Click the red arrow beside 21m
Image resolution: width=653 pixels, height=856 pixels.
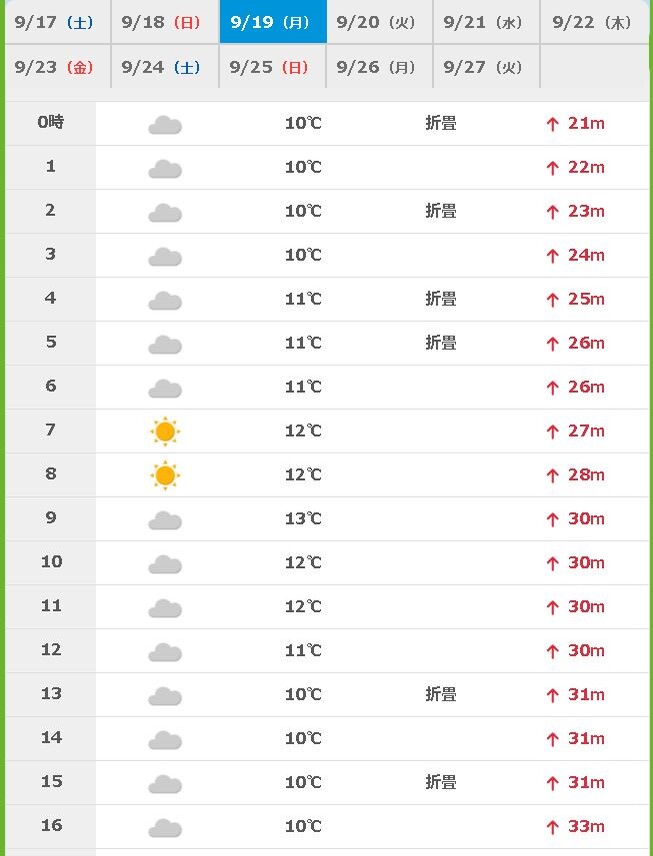(553, 124)
